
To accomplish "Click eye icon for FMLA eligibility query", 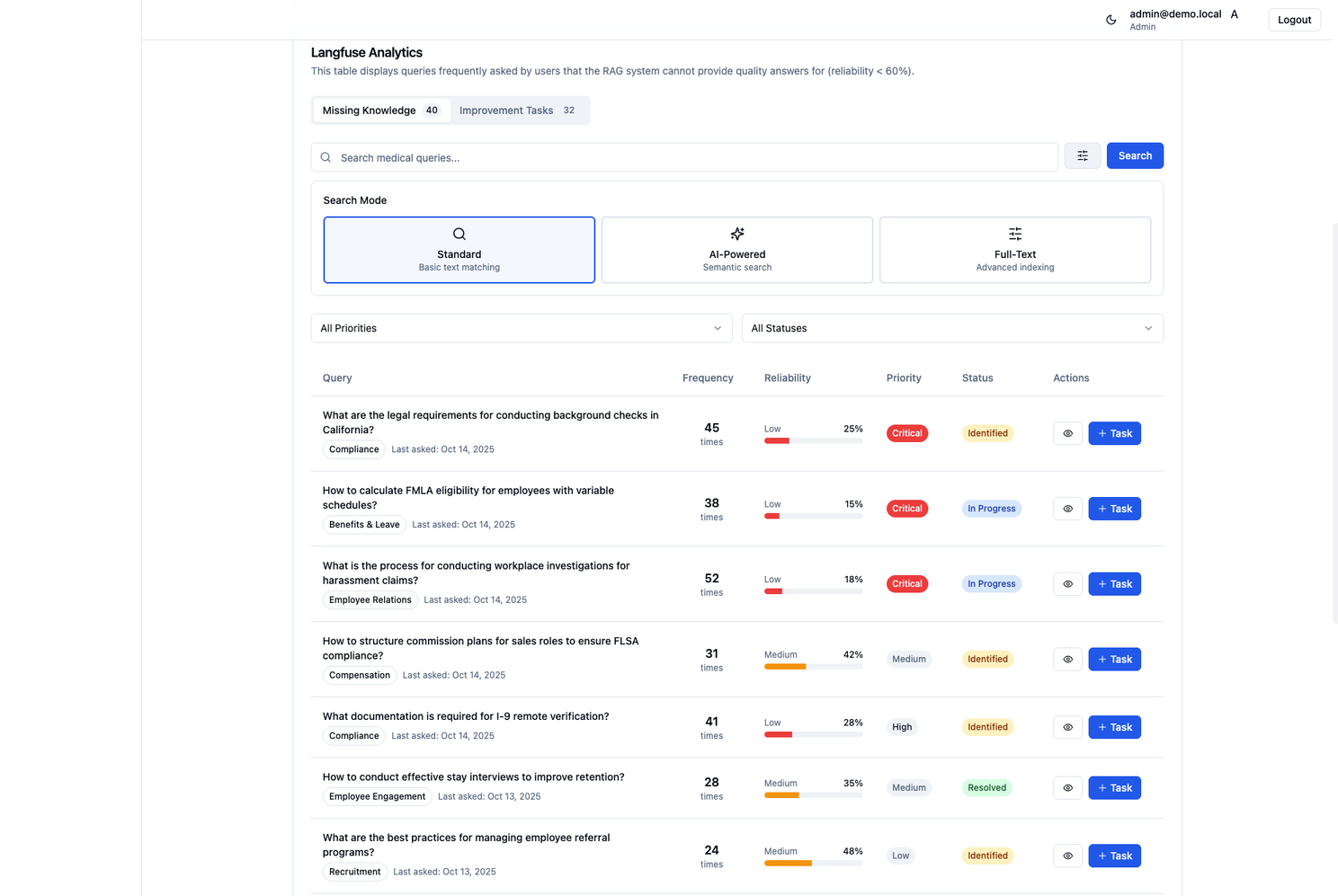I will pos(1067,509).
